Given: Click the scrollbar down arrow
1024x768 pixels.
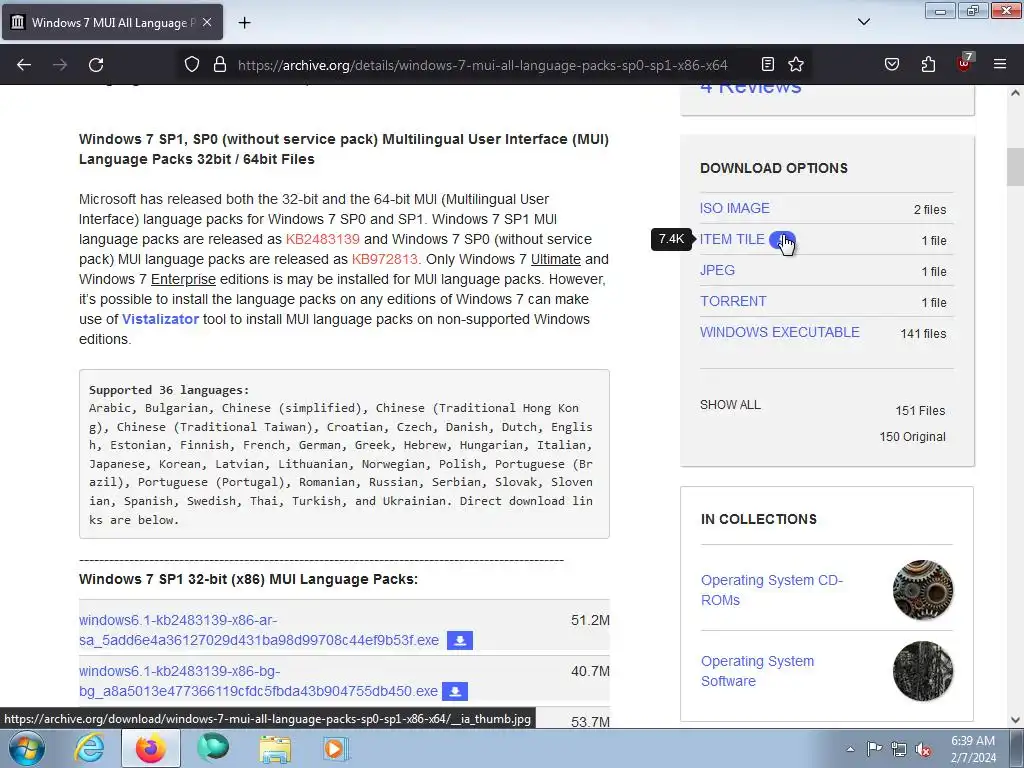Looking at the screenshot, I should (x=1015, y=720).
